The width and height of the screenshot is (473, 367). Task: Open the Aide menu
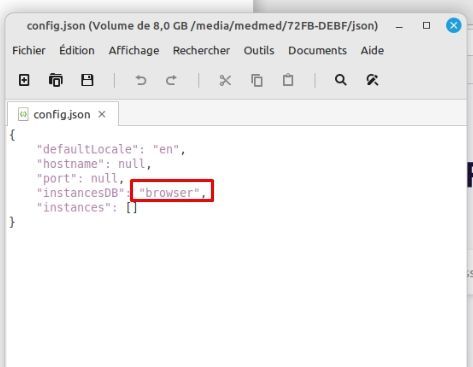point(372,50)
